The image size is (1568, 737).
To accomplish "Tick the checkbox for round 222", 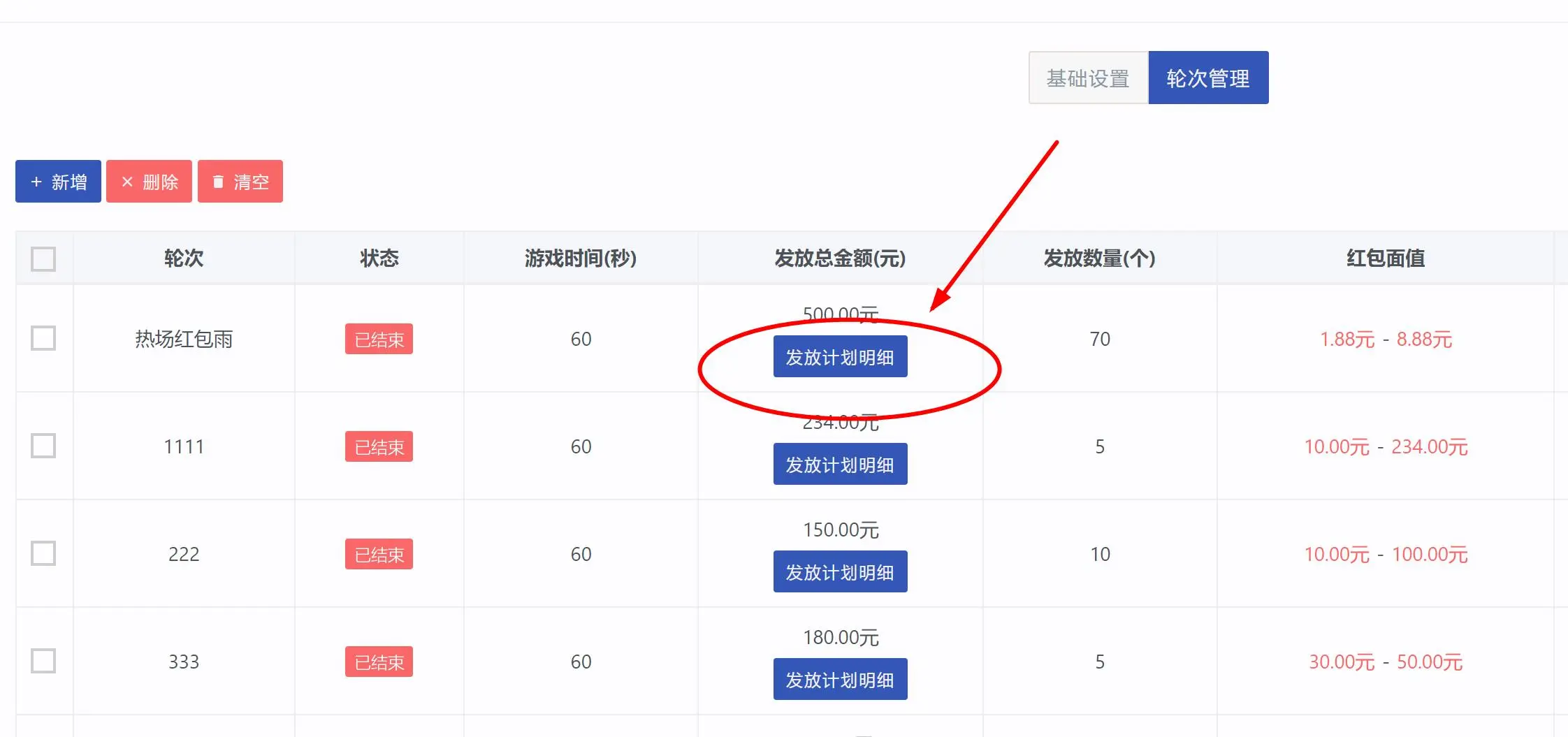I will (x=43, y=554).
